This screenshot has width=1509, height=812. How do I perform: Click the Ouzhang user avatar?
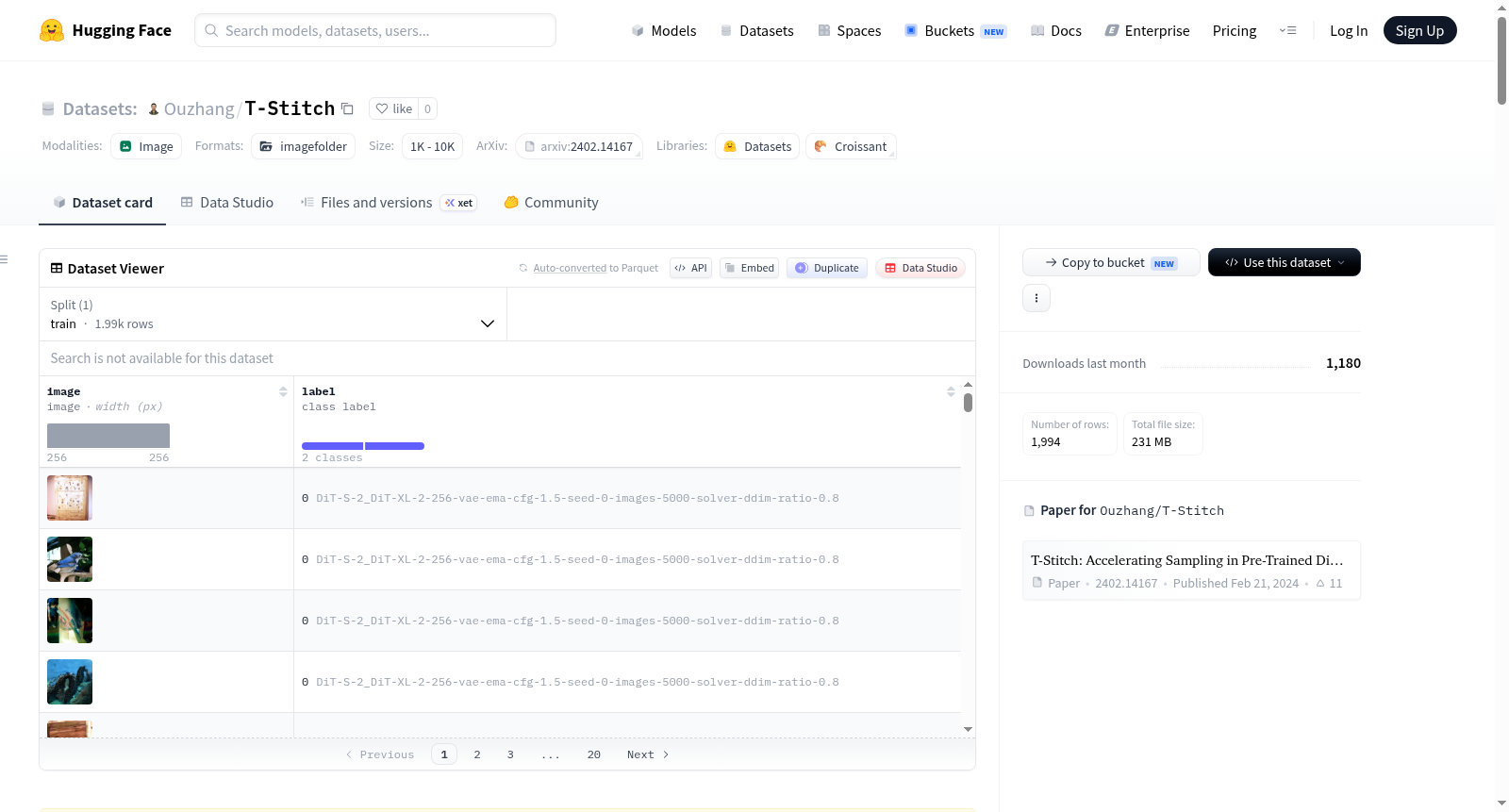[154, 108]
